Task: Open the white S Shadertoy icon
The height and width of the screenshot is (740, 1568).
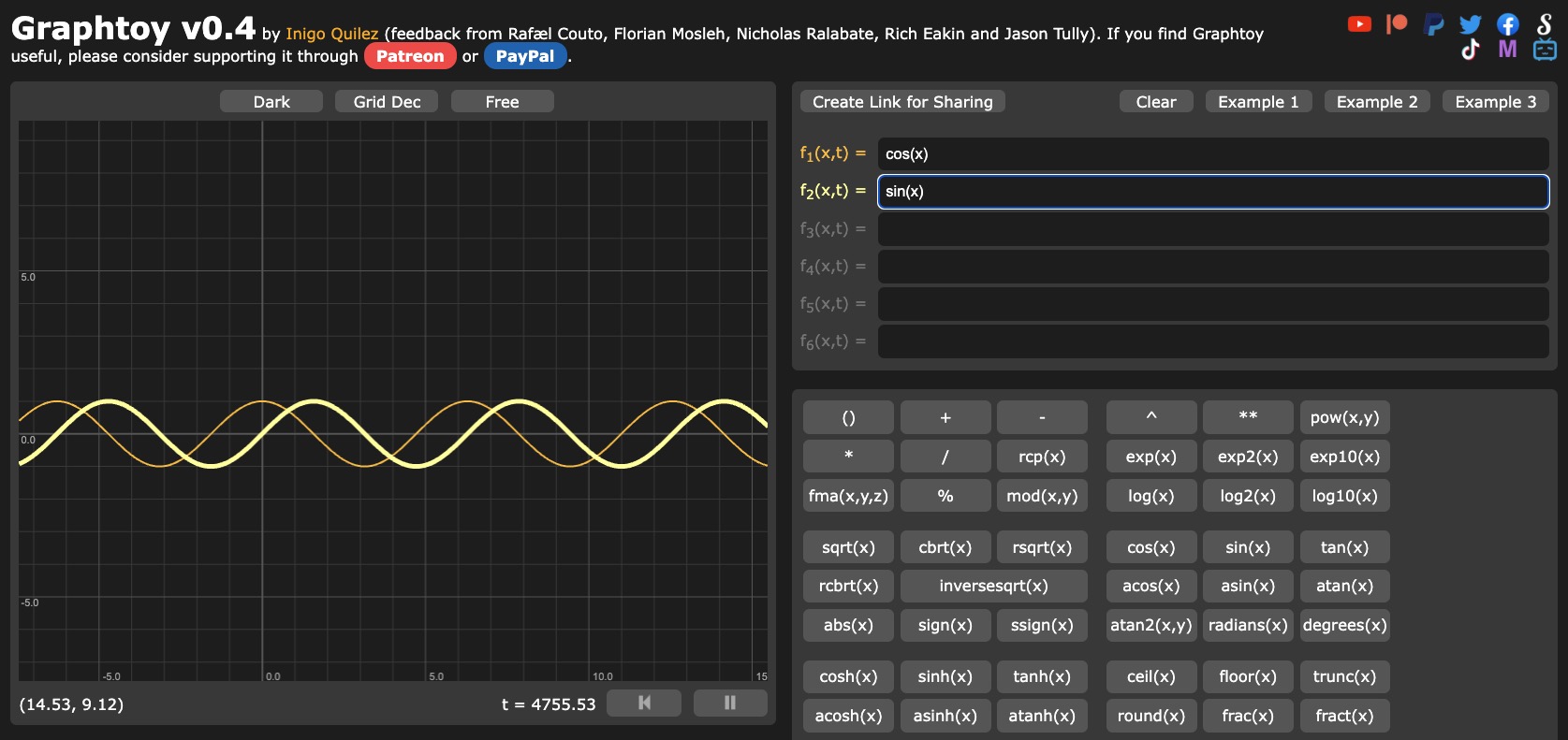Action: 1545,23
